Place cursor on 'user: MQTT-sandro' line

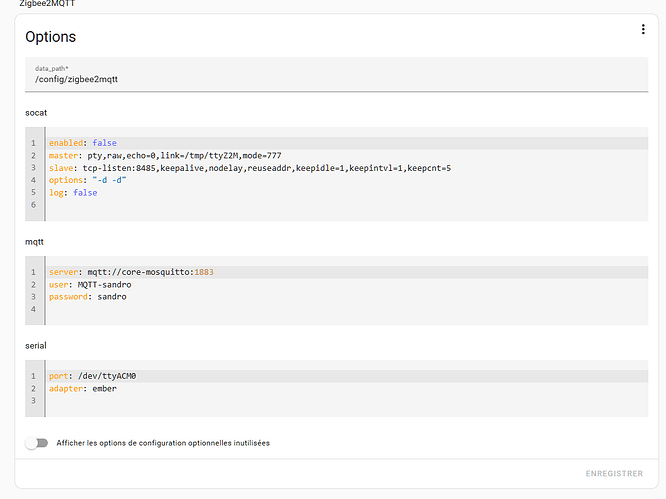(x=92, y=285)
